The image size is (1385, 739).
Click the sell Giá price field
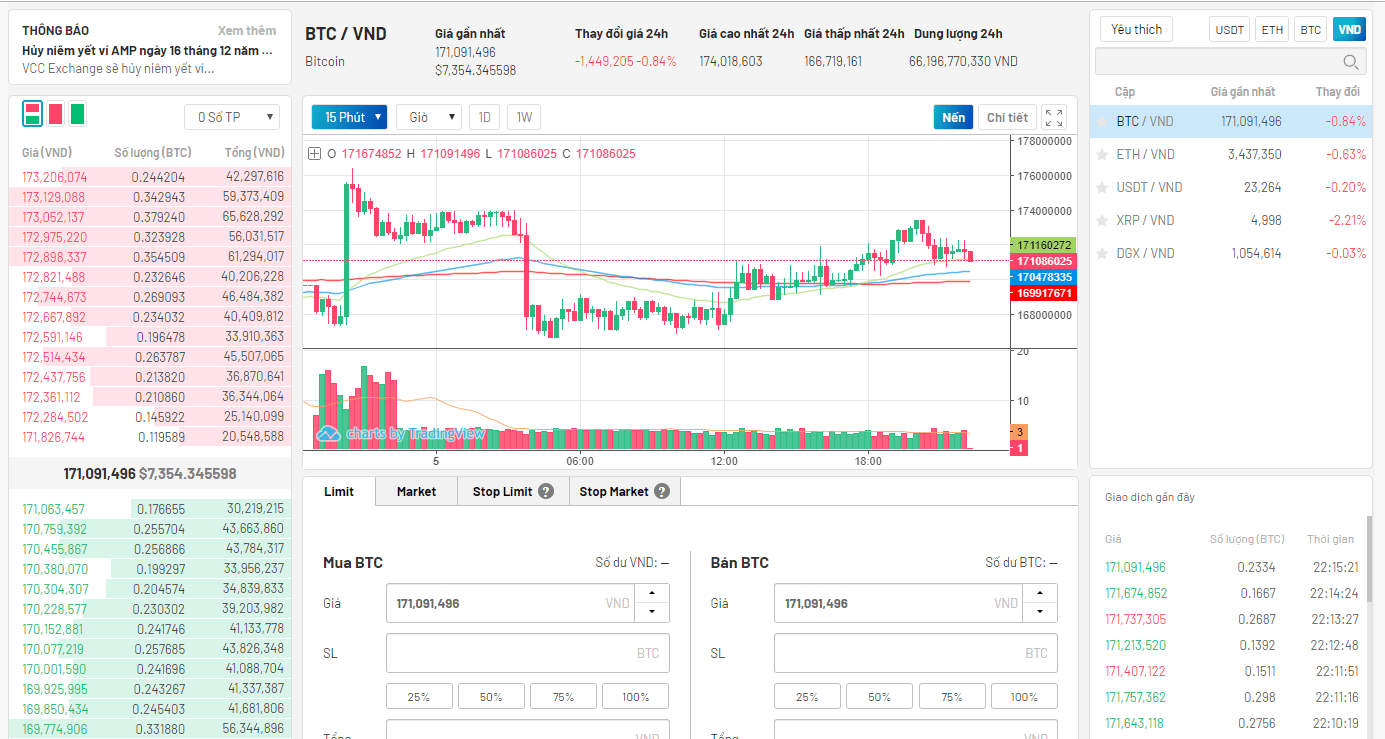[x=899, y=603]
